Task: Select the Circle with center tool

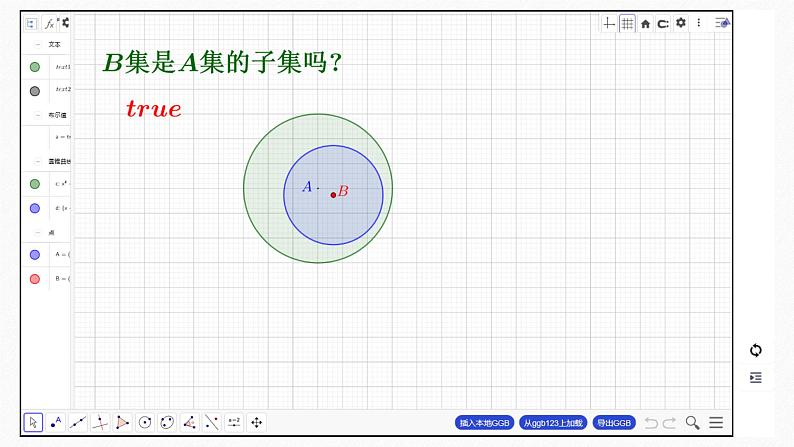Action: pyautogui.click(x=145, y=422)
